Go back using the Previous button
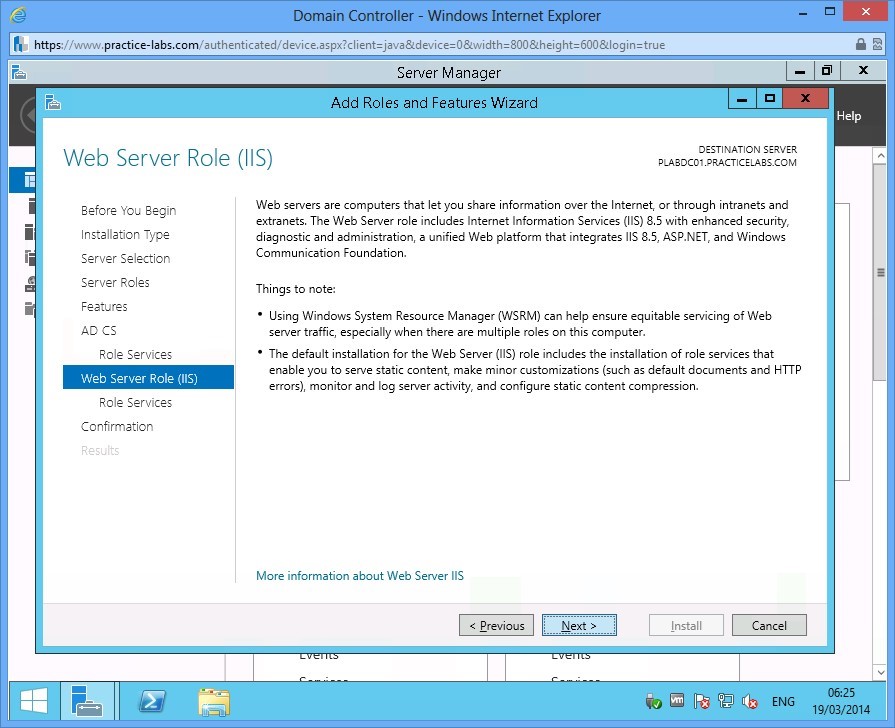Image resolution: width=895 pixels, height=728 pixels. click(495, 624)
